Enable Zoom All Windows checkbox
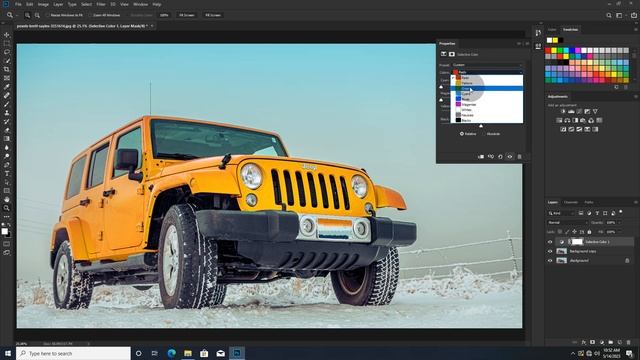The height and width of the screenshot is (360, 640). [91, 15]
